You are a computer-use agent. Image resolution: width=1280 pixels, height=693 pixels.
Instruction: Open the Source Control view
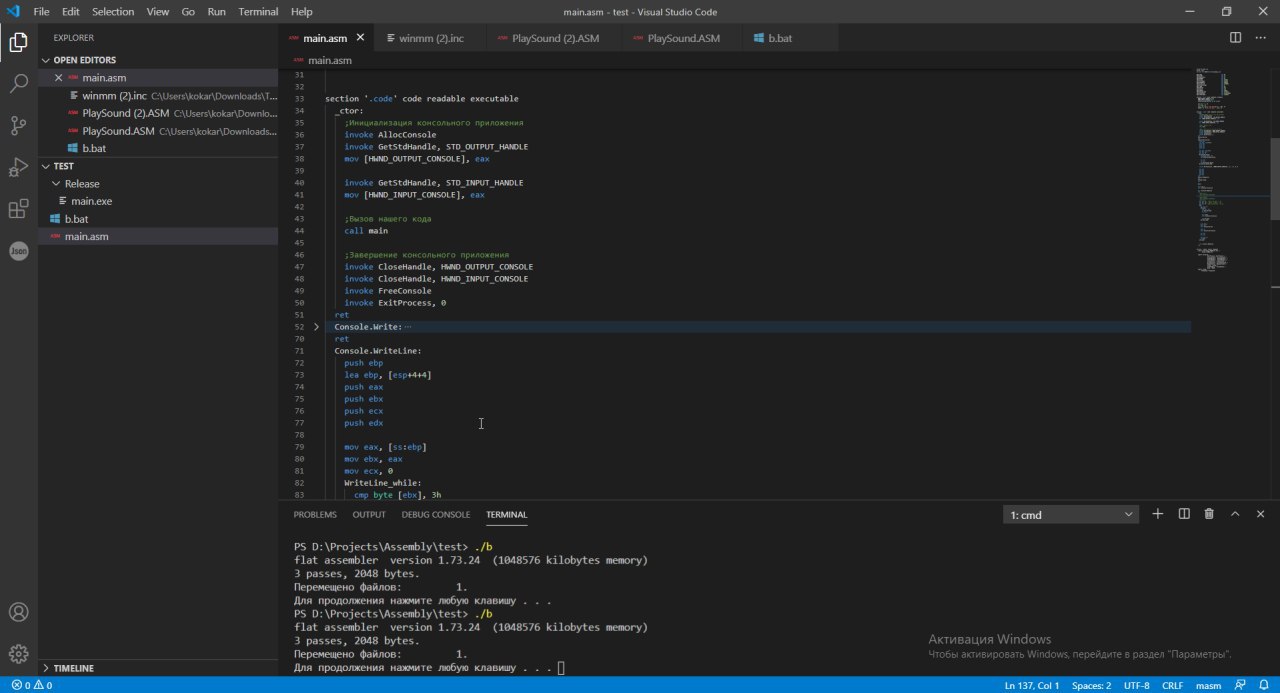tap(18, 126)
